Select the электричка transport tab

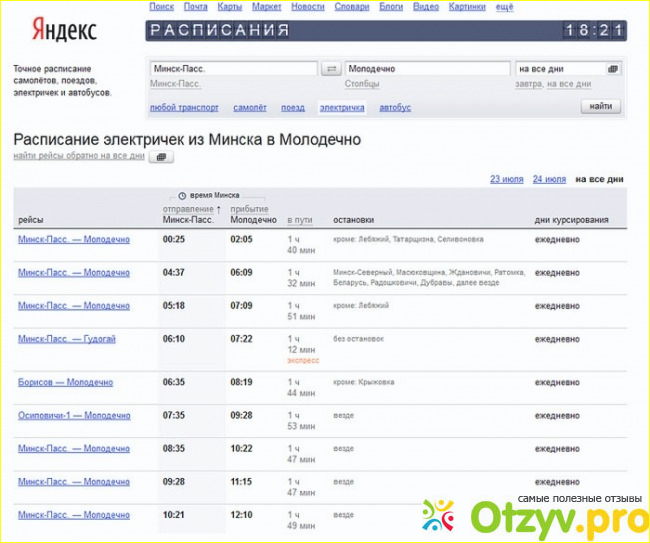[342, 107]
